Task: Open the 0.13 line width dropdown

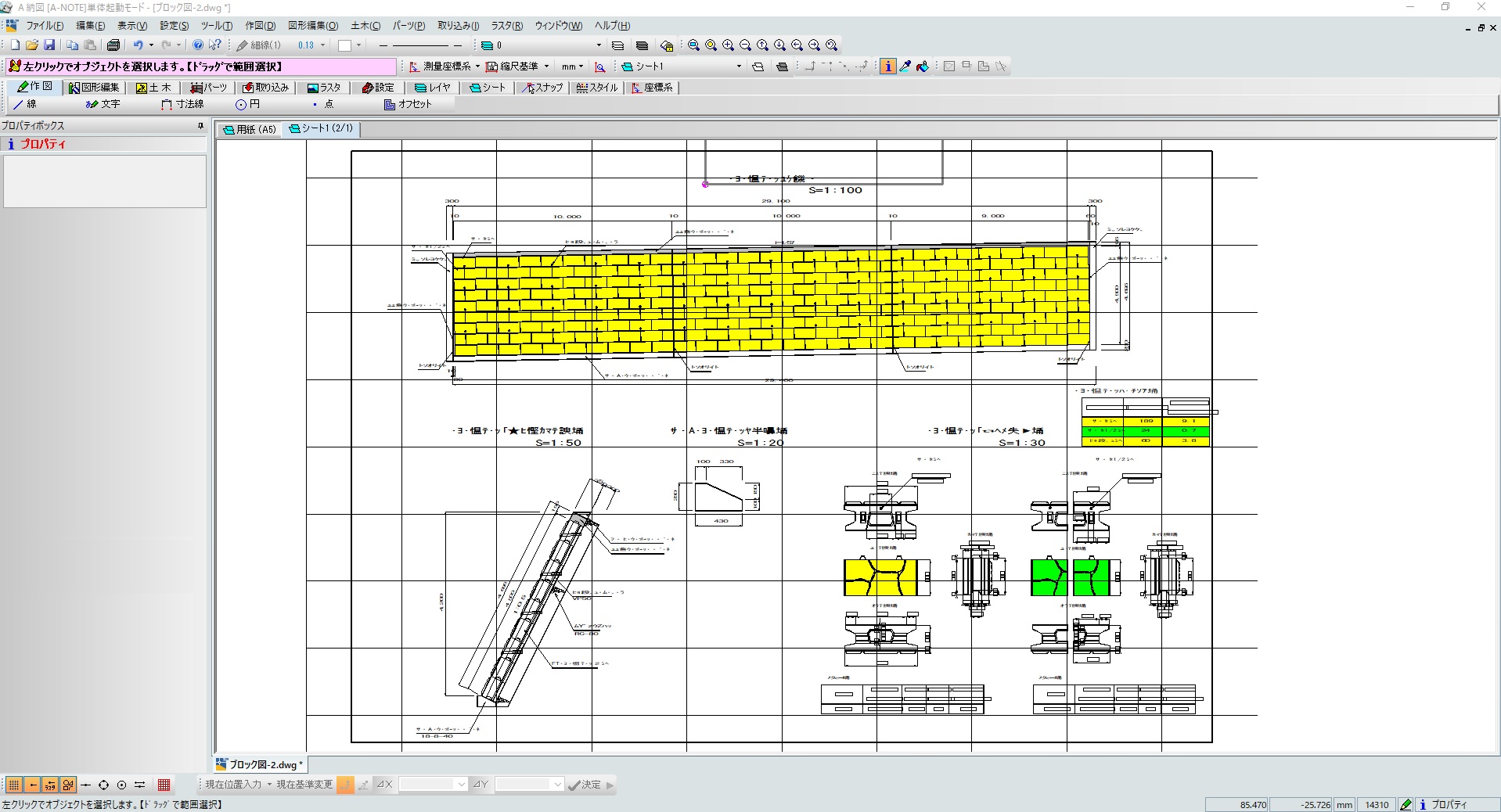Action: (322, 45)
